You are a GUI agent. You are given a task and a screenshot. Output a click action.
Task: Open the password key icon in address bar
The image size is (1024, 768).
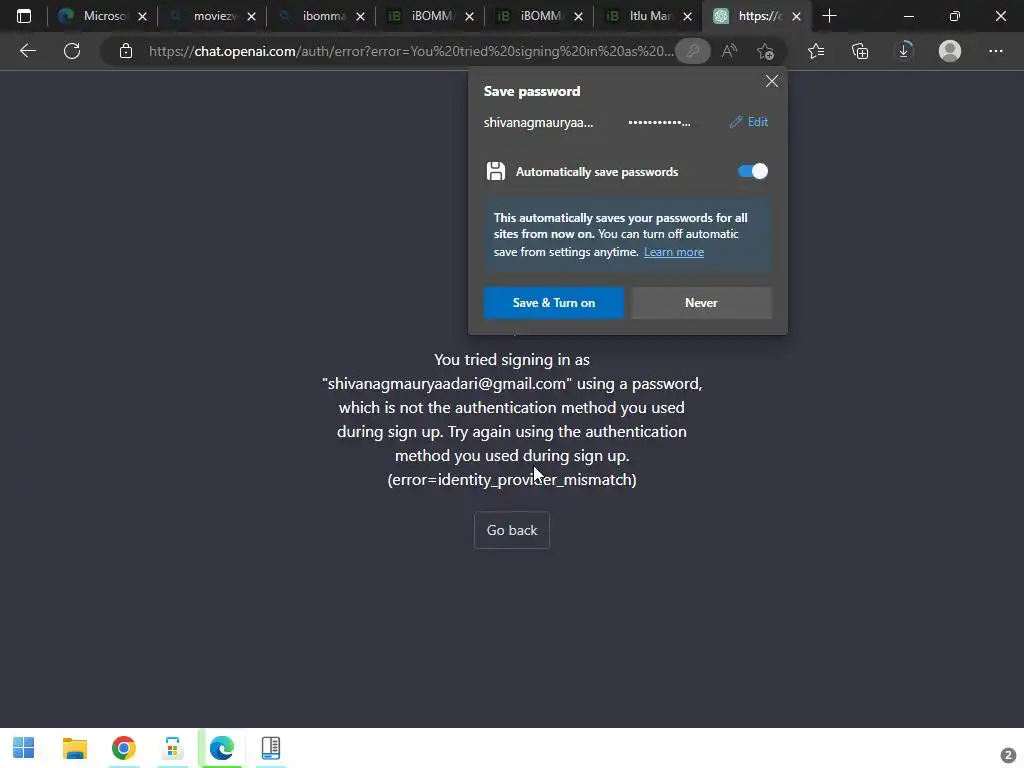tap(693, 51)
